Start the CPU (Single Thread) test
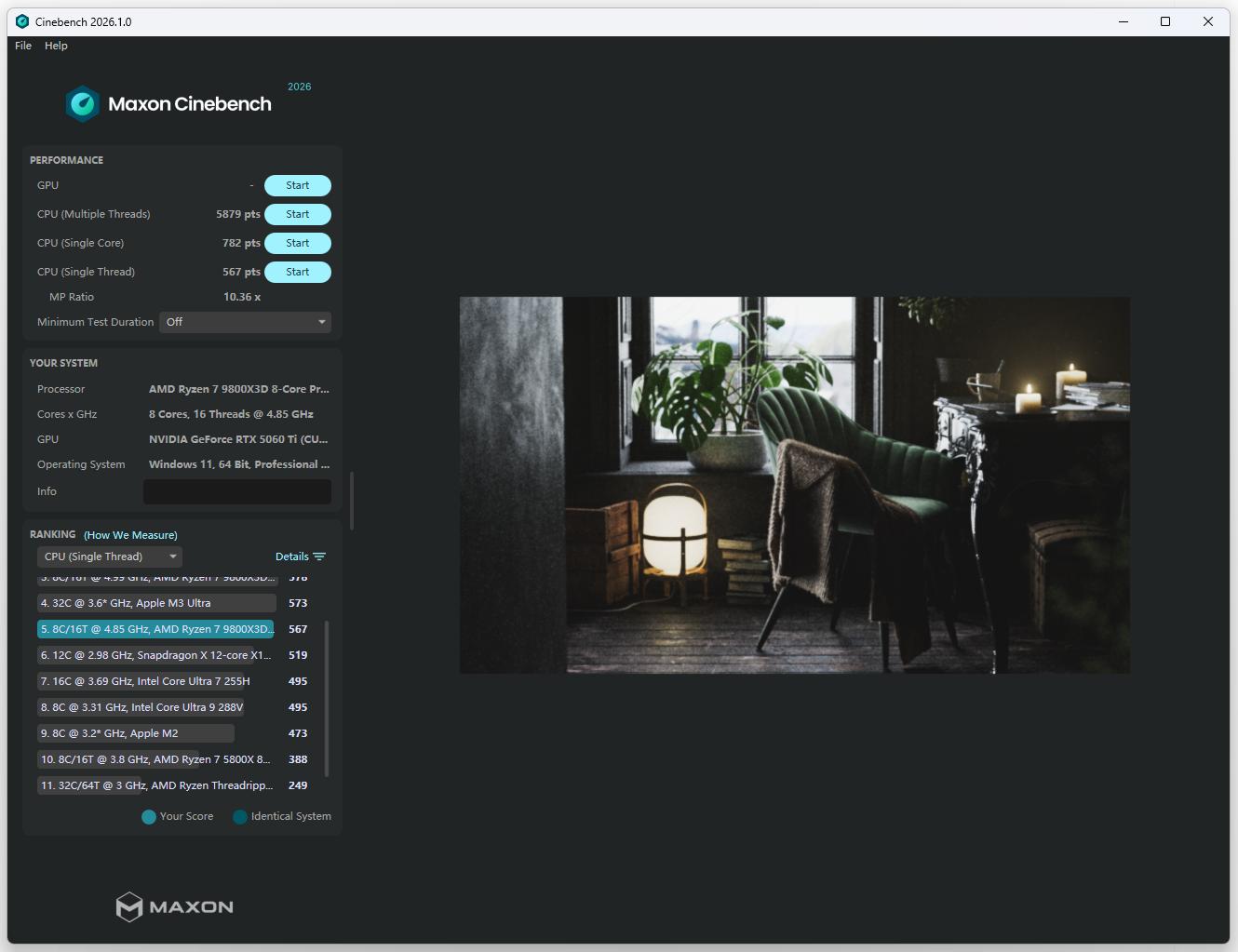This screenshot has width=1238, height=952. click(x=298, y=273)
